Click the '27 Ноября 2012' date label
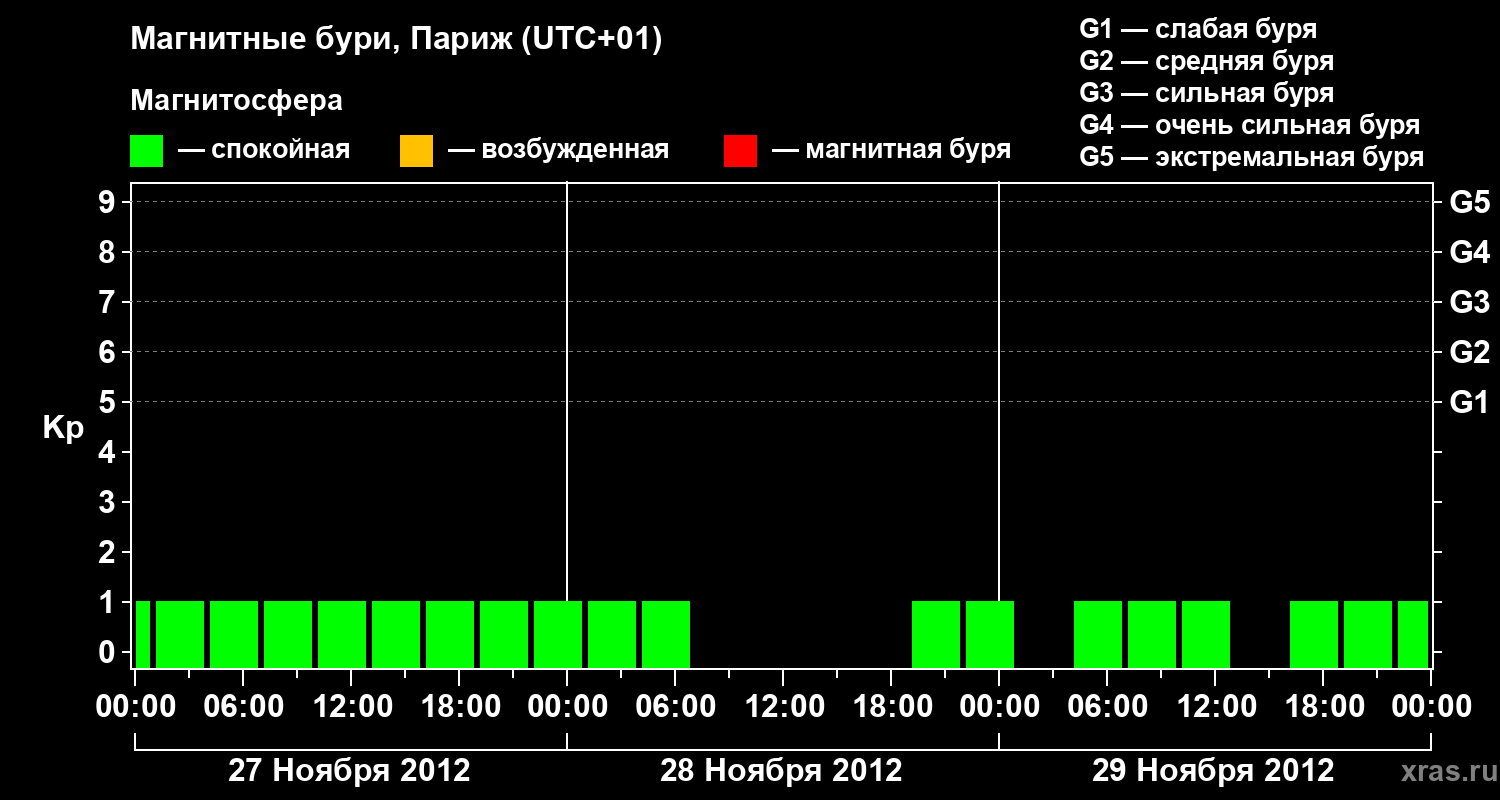Image resolution: width=1500 pixels, height=800 pixels. pos(349,771)
